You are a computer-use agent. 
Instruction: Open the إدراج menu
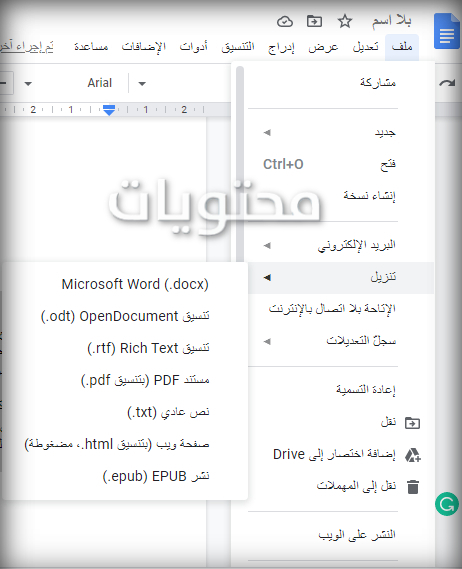281,47
